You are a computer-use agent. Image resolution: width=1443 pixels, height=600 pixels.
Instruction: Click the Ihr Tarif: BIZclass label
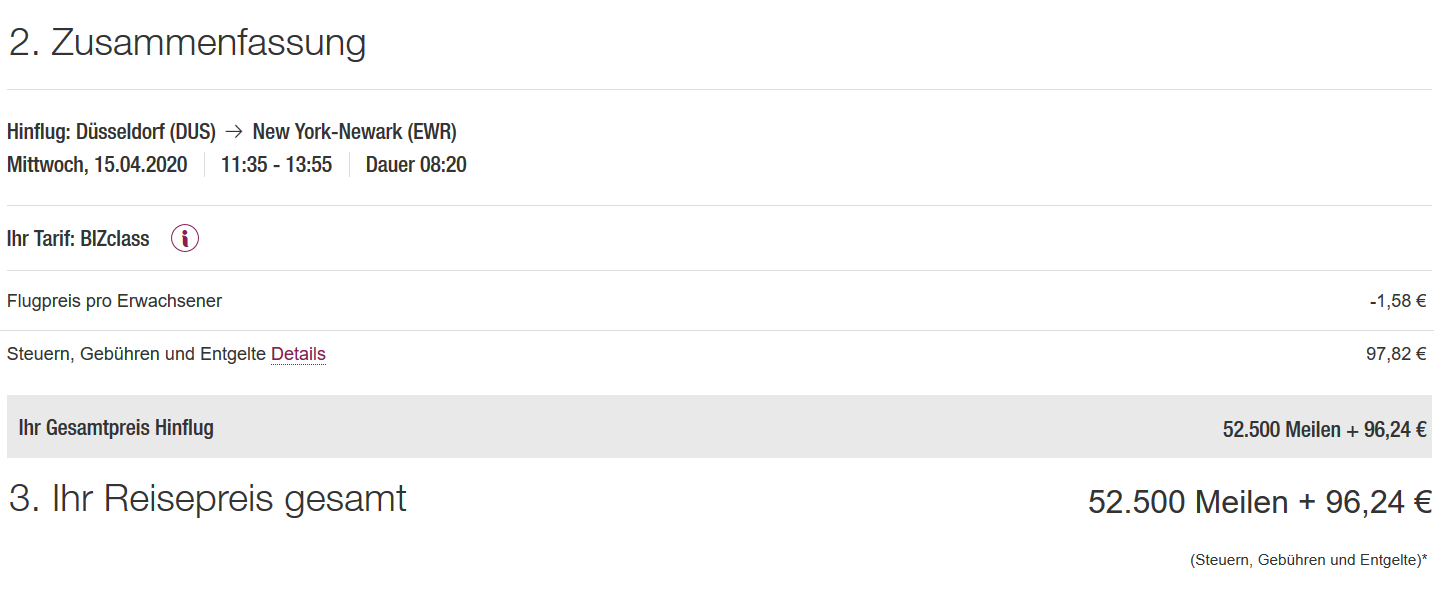point(78,239)
